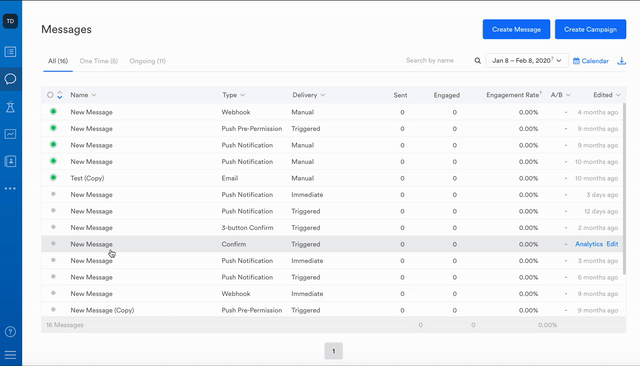This screenshot has width=640, height=366.
Task: Open the Jan 8 – Feb 8, 2020 date range
Action: (527, 60)
